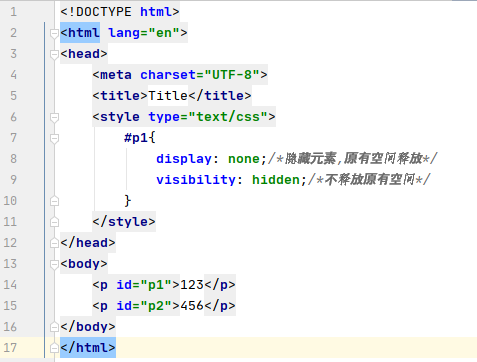Collapse the style block fold on line 6
Image resolution: width=477 pixels, height=362 pixels.
tap(54, 117)
